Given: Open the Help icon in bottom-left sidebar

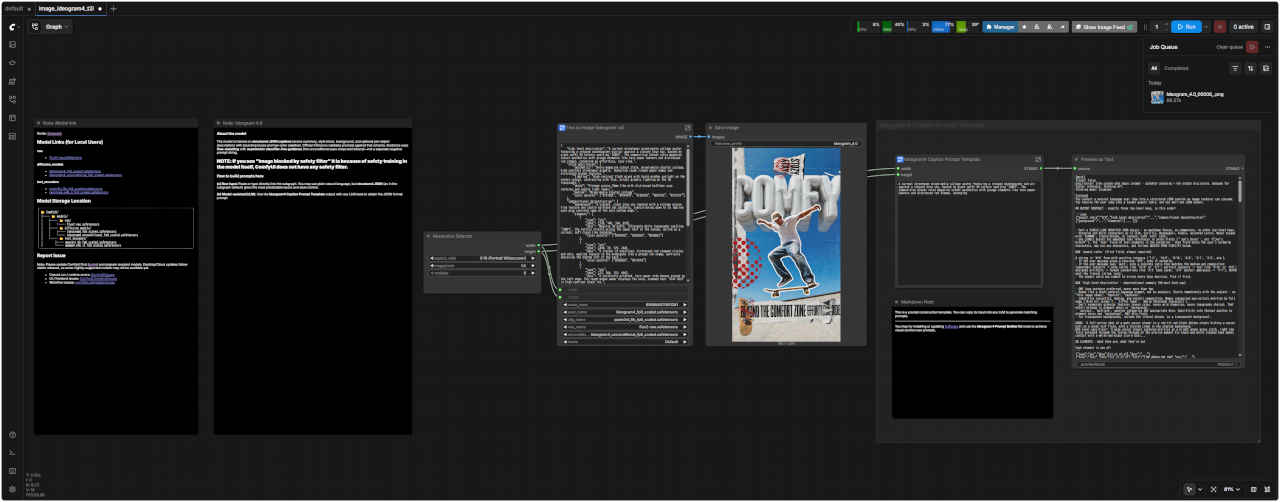Looking at the screenshot, I should 12,434.
